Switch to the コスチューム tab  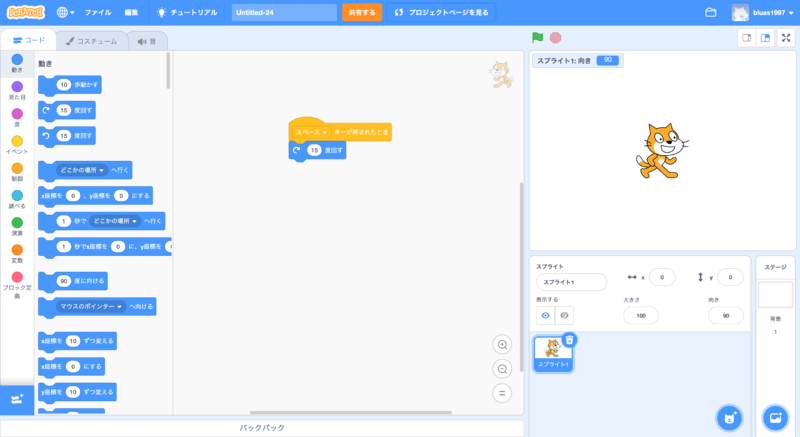[92, 41]
